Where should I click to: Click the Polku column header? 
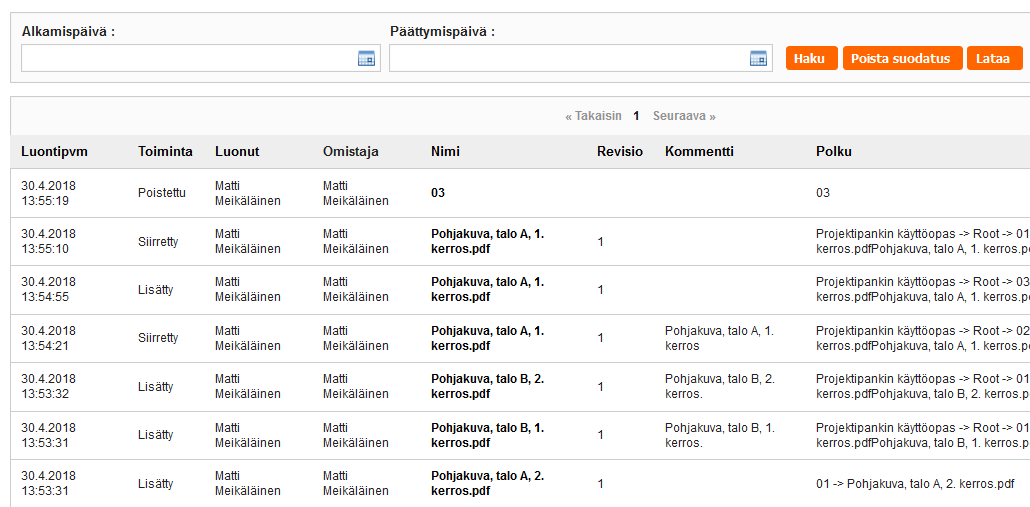coord(833,152)
